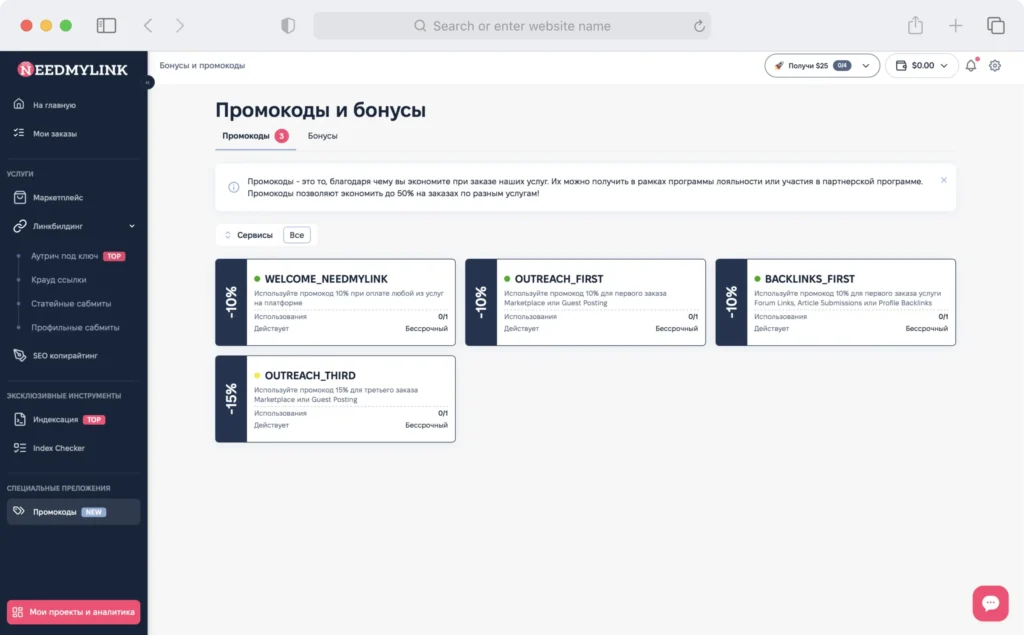Click the Safari sidebar toggle icon
Image resolution: width=1024 pixels, height=635 pixels.
coord(106,25)
